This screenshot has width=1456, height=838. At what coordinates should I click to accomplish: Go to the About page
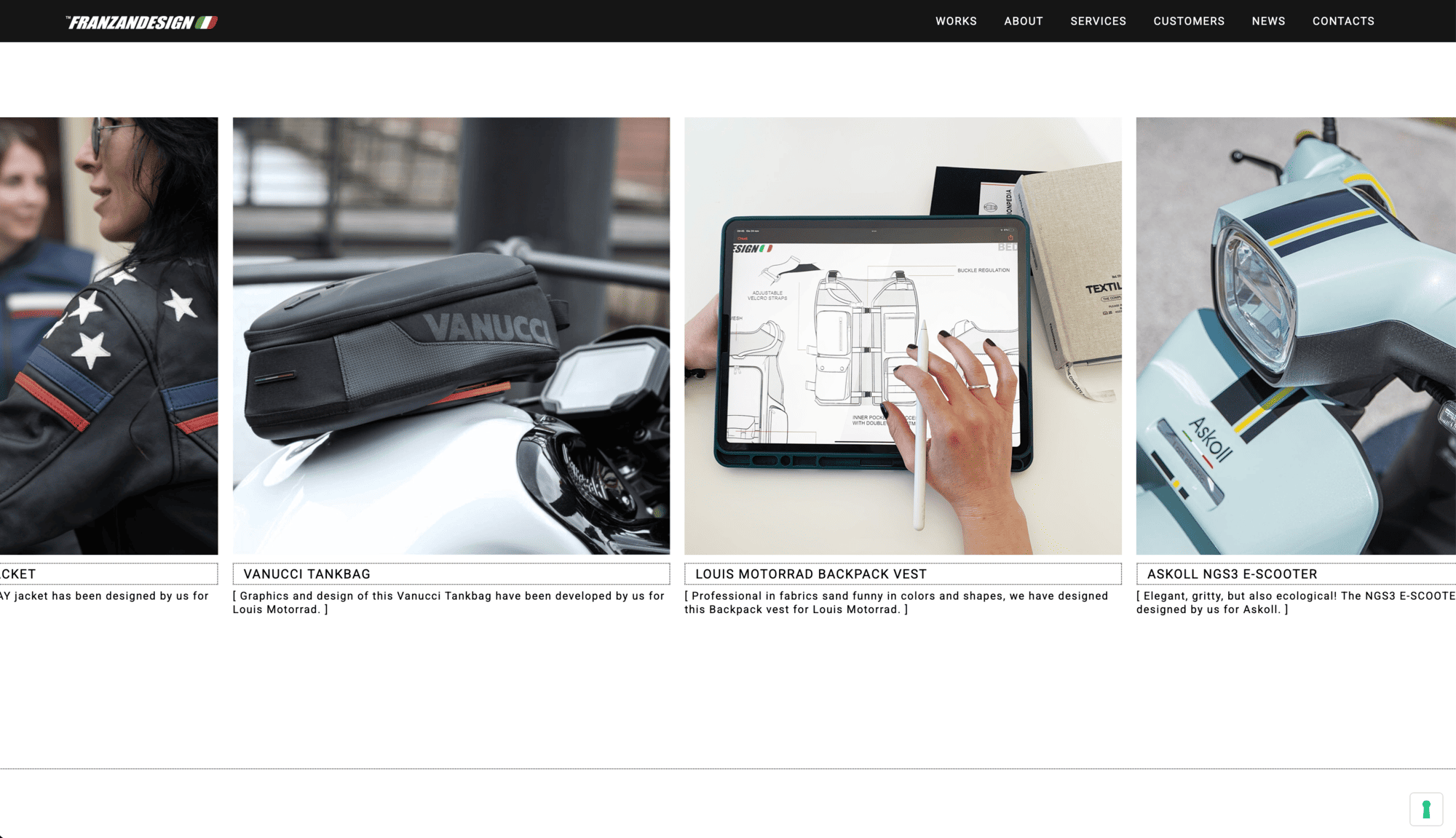[x=1024, y=21]
